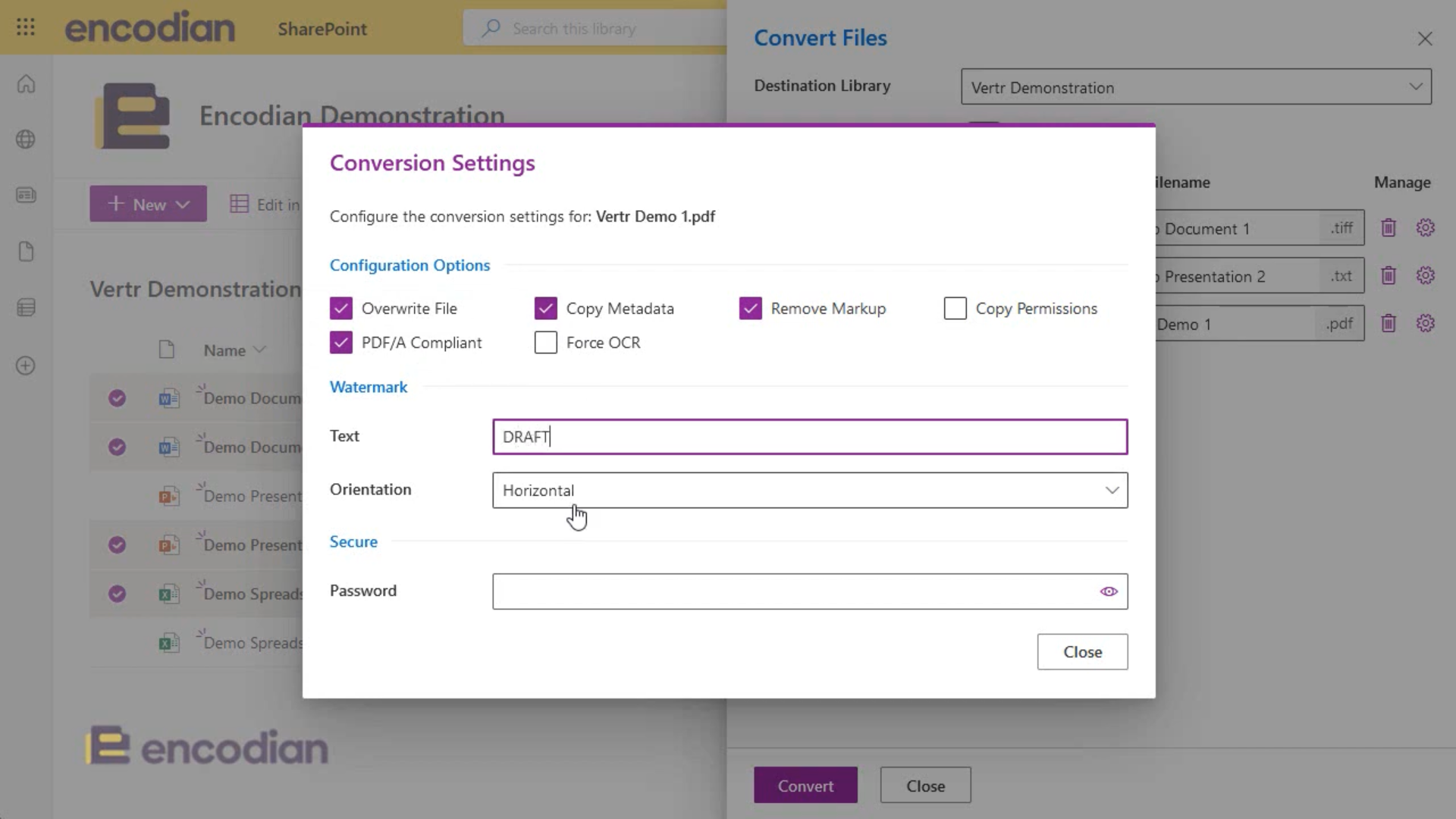Open the files page icon in left rail

26,252
